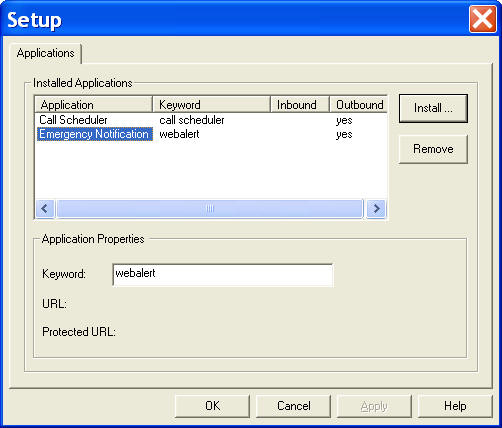Click the call scheduler keyword cell
This screenshot has height=428, width=502.
(192, 120)
